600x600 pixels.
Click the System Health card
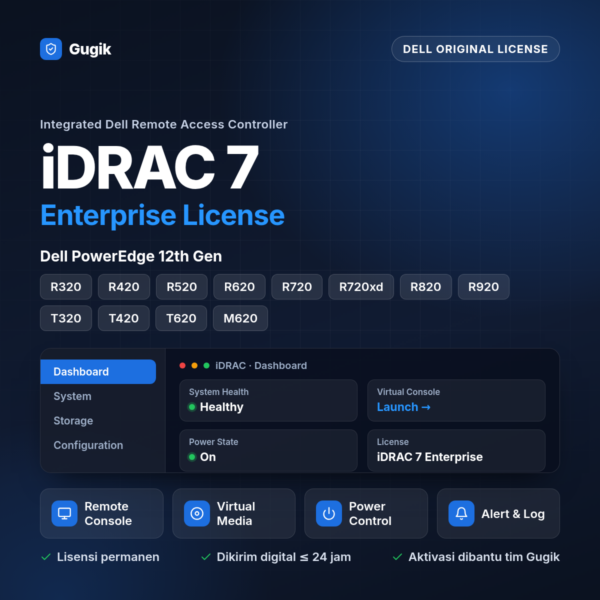pos(268,401)
